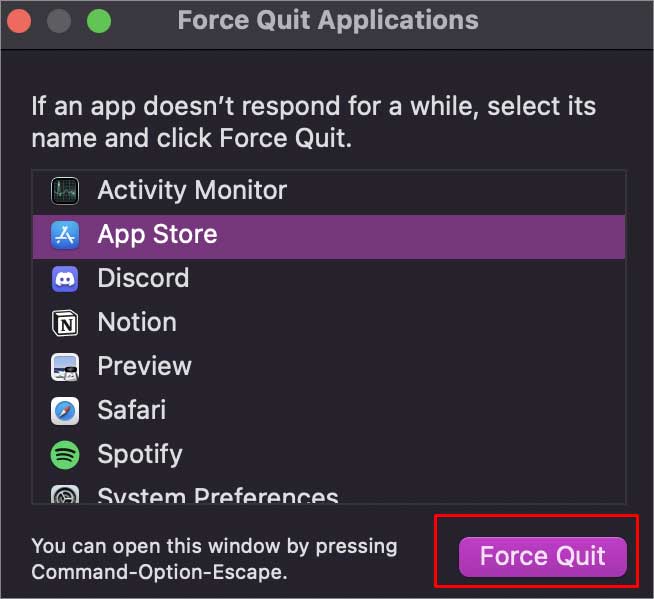This screenshot has width=654, height=599.
Task: Select the Notion name label
Action: [x=137, y=322]
